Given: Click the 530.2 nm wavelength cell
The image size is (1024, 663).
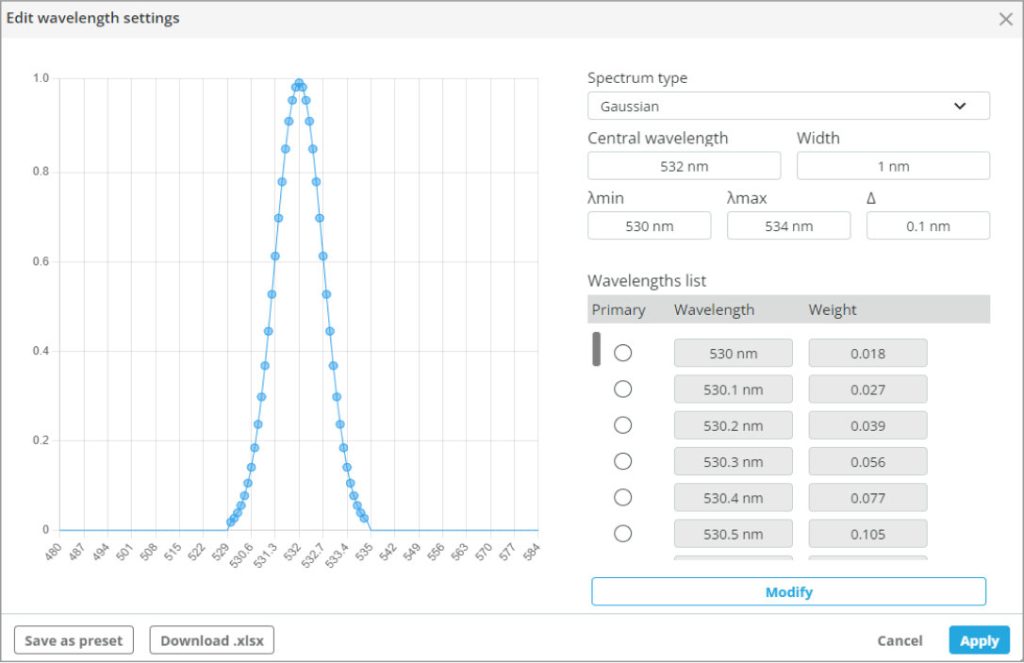Looking at the screenshot, I should (733, 426).
